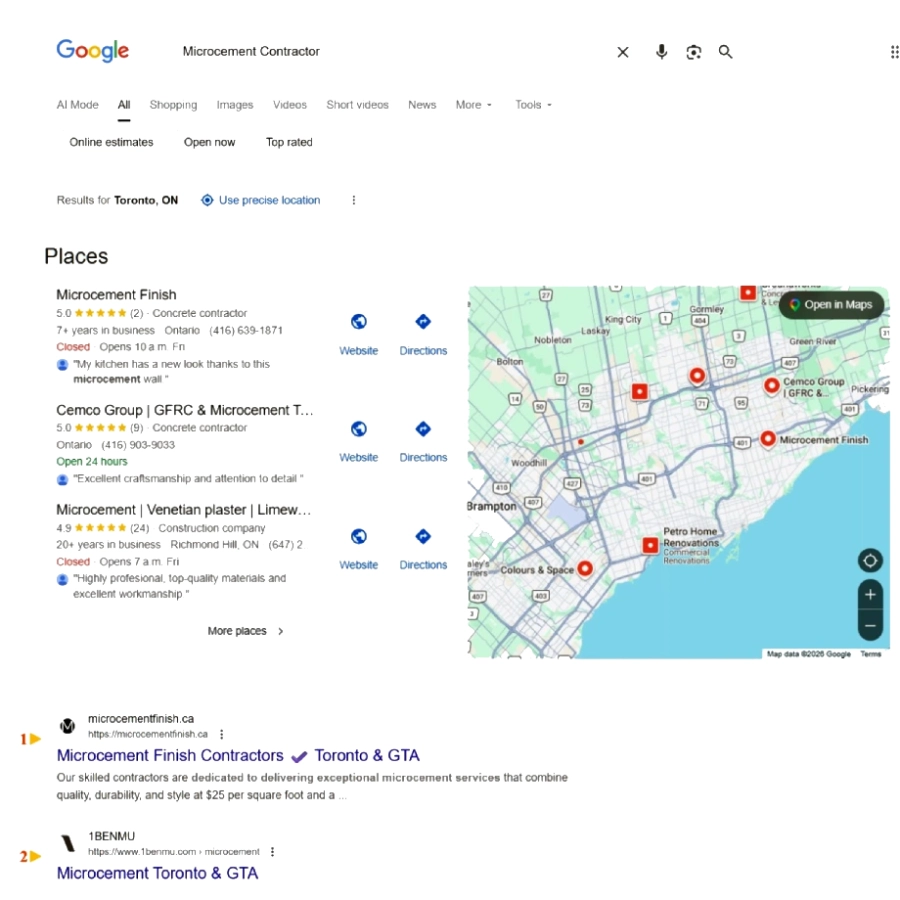Viewport: 900px width, 900px height.
Task: Zoom out on the map with minus button
Action: (x=870, y=626)
